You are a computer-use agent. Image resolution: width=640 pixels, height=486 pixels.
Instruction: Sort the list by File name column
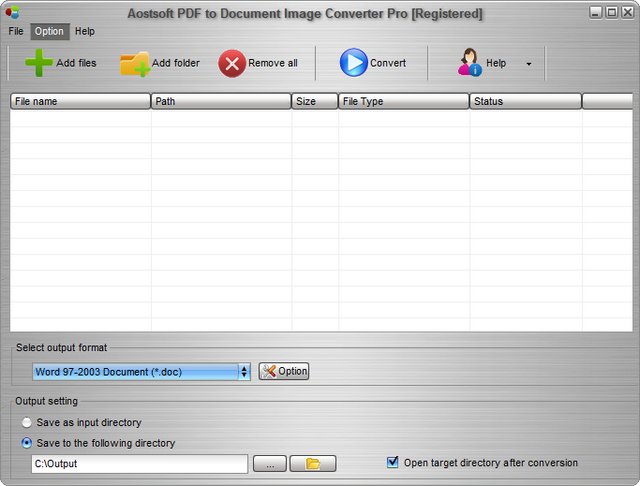80,101
